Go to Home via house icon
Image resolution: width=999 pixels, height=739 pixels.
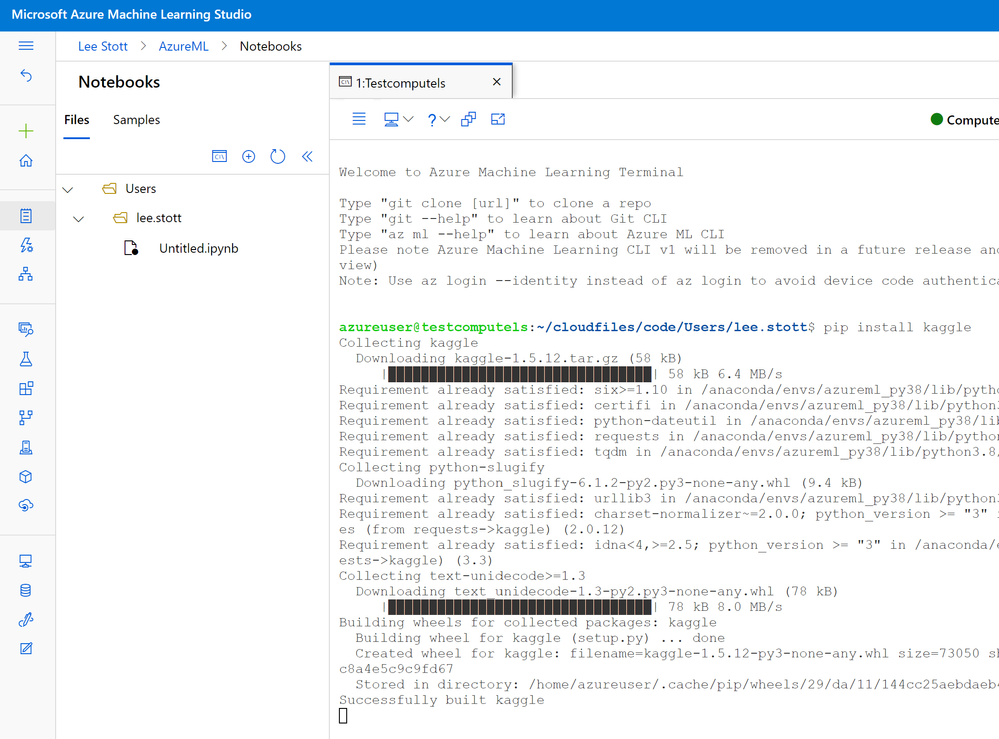pyautogui.click(x=26, y=161)
